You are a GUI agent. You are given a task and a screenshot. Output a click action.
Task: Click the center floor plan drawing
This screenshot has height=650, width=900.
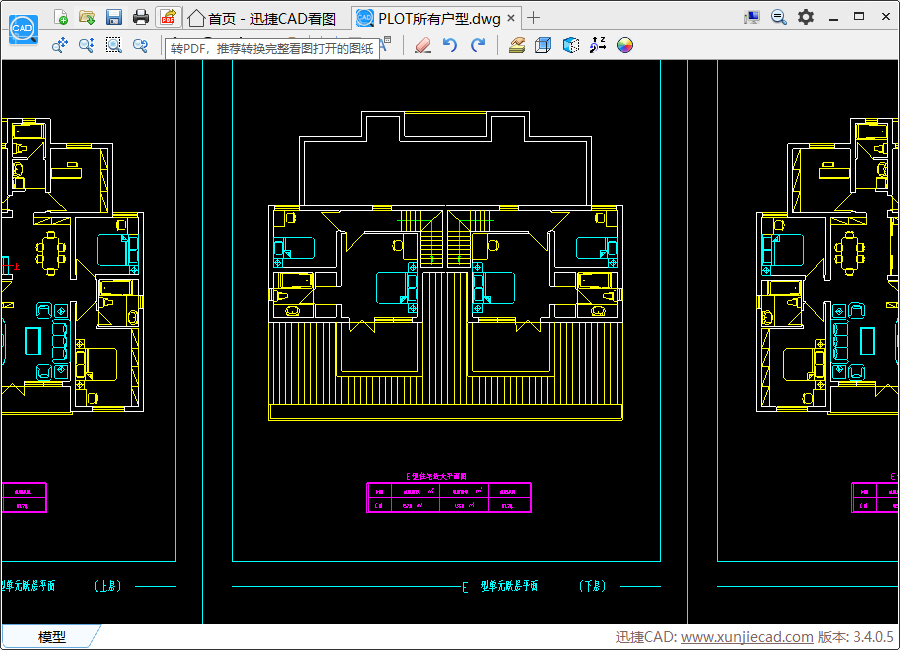click(x=445, y=266)
